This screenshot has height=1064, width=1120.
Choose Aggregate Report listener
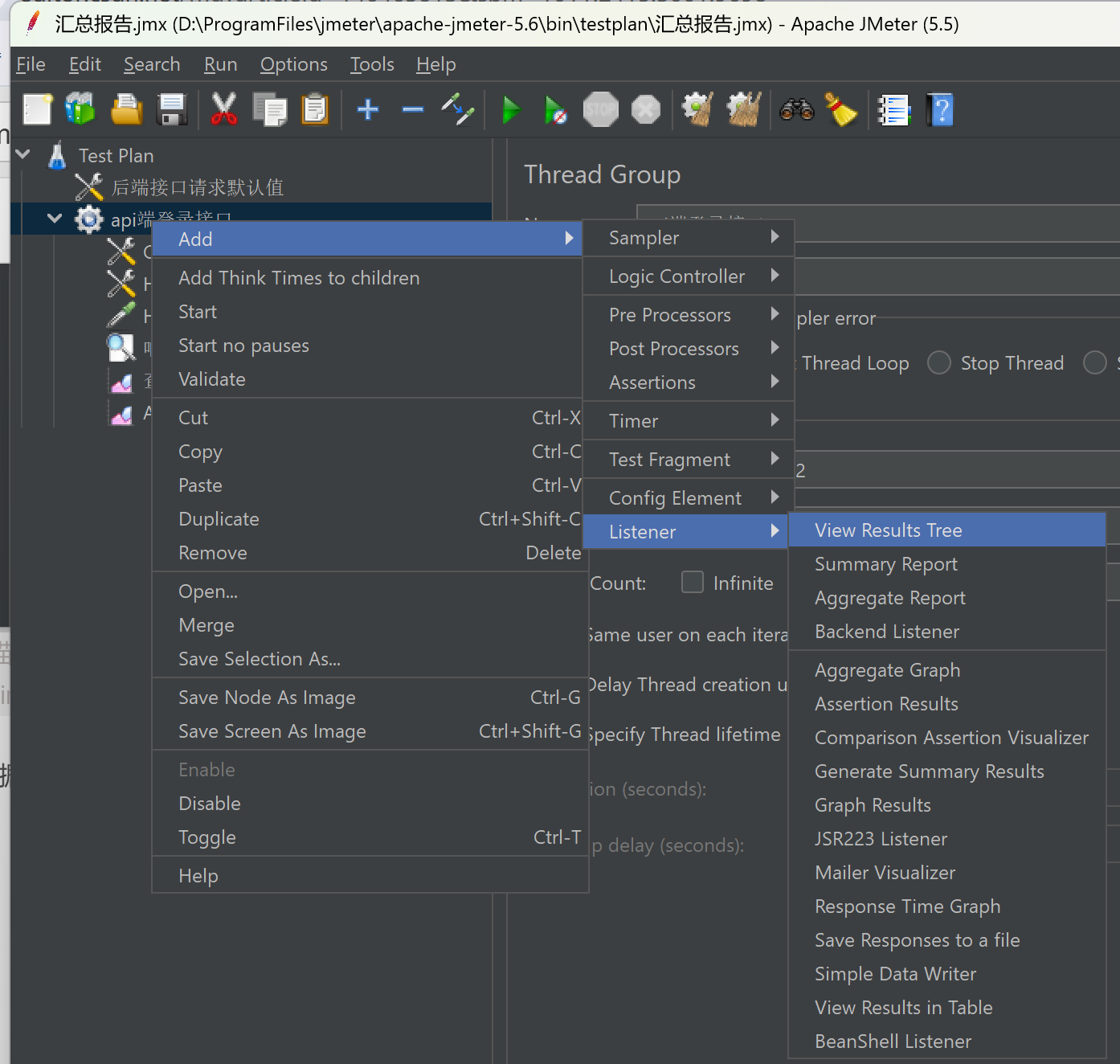point(947,598)
